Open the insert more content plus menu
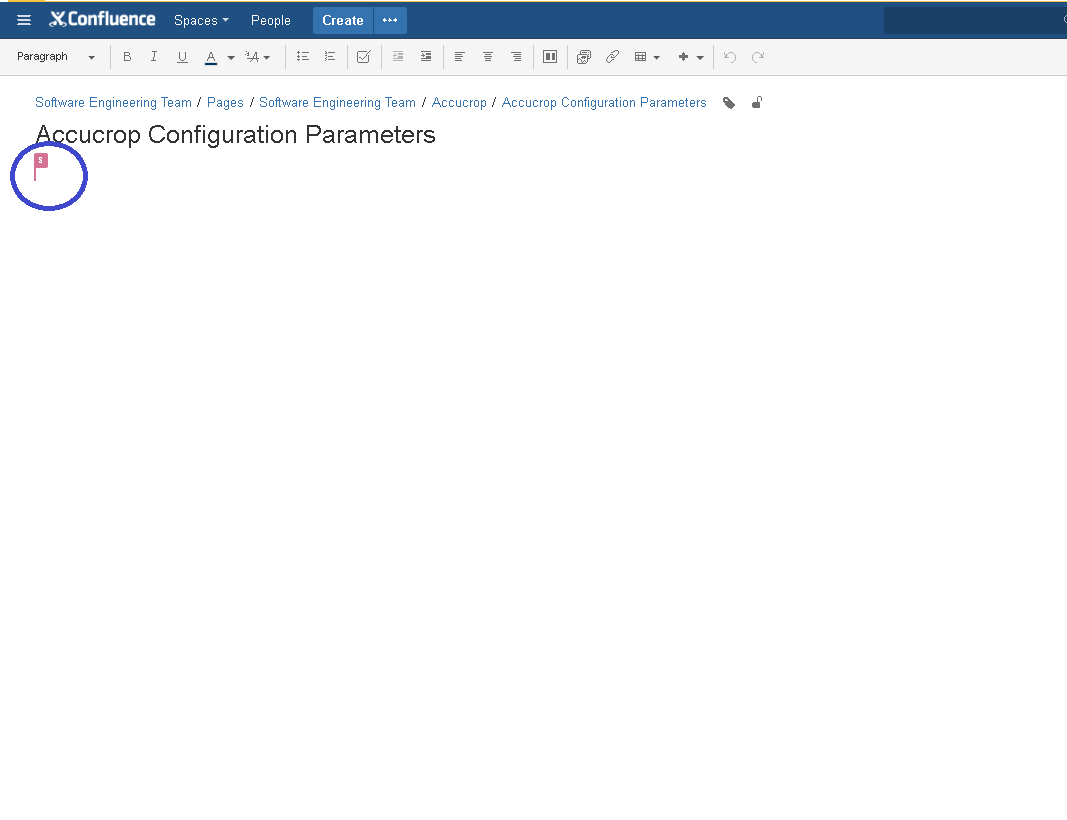 691,57
